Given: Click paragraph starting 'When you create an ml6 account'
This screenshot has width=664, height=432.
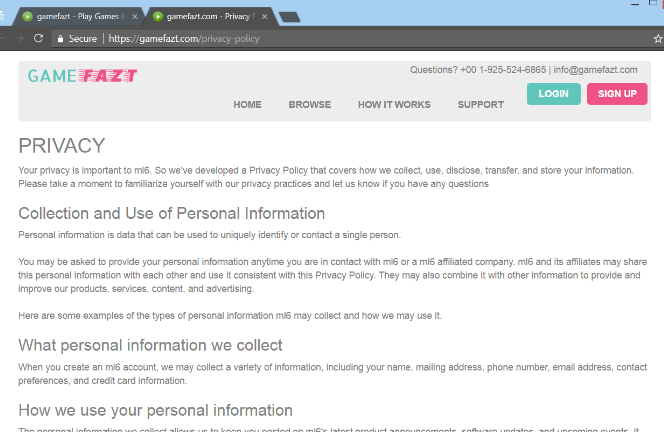Looking at the screenshot, I should pos(332,374).
